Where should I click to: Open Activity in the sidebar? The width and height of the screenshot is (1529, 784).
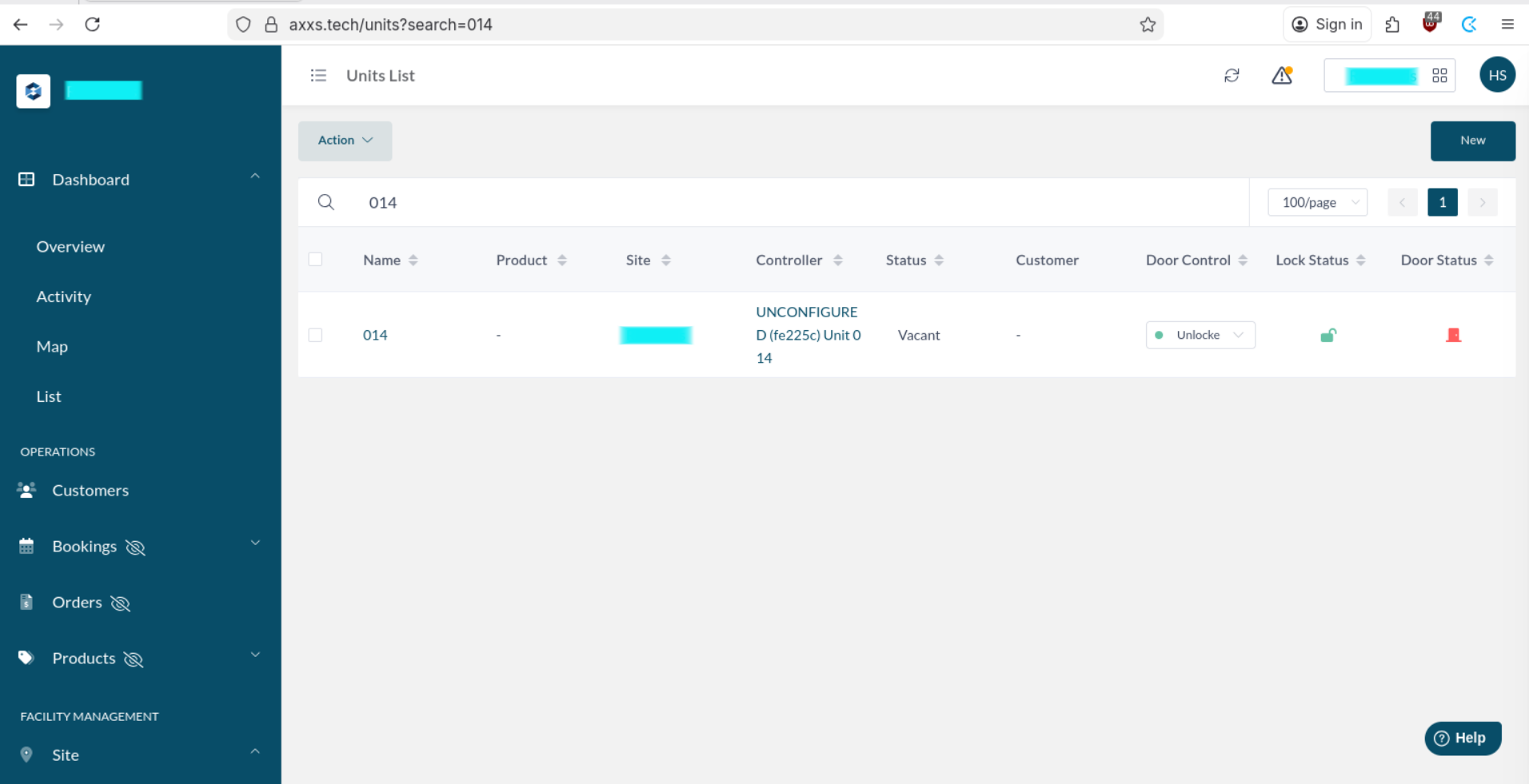[x=64, y=296]
